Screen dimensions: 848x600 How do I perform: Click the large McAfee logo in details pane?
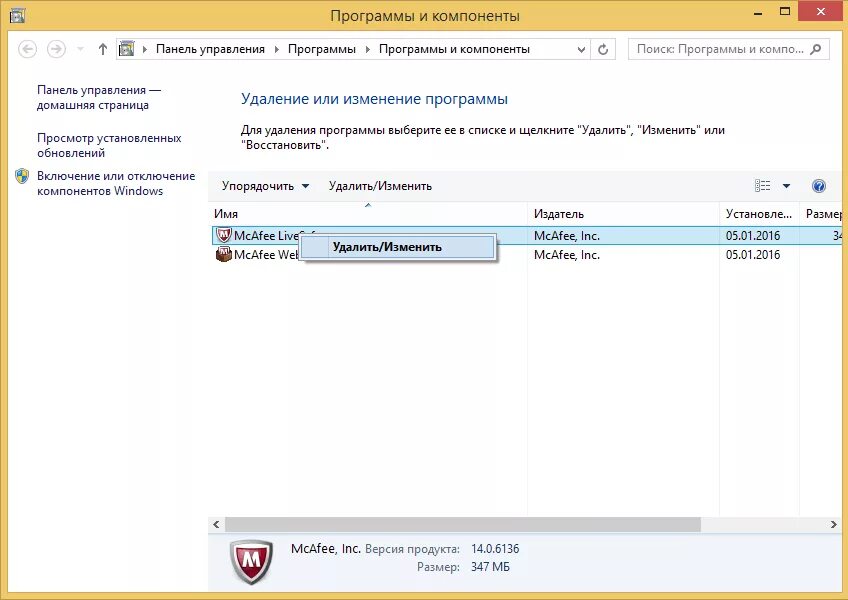pyautogui.click(x=251, y=562)
